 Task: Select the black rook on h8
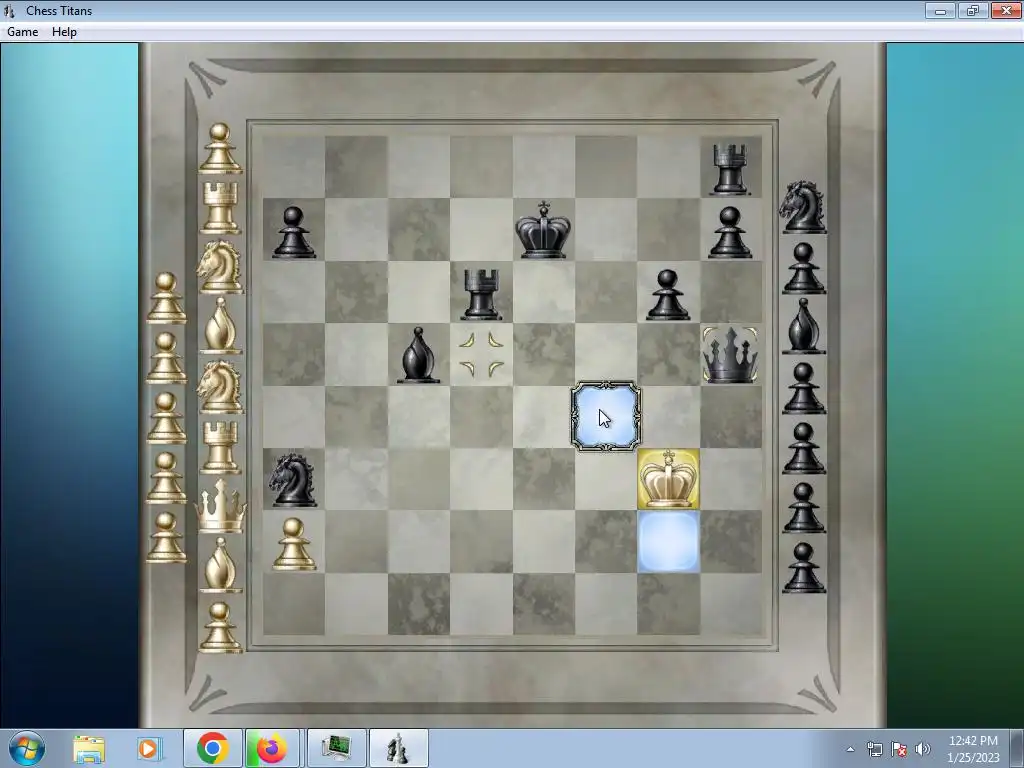730,169
